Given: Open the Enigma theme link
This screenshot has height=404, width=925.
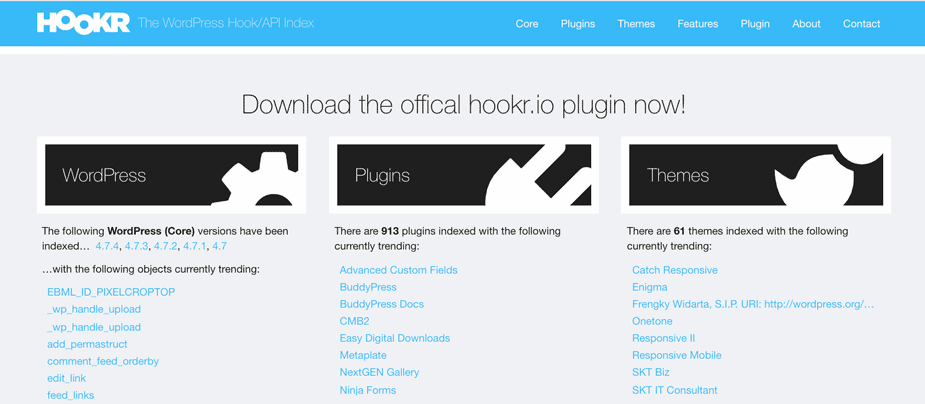Looking at the screenshot, I should (x=650, y=287).
